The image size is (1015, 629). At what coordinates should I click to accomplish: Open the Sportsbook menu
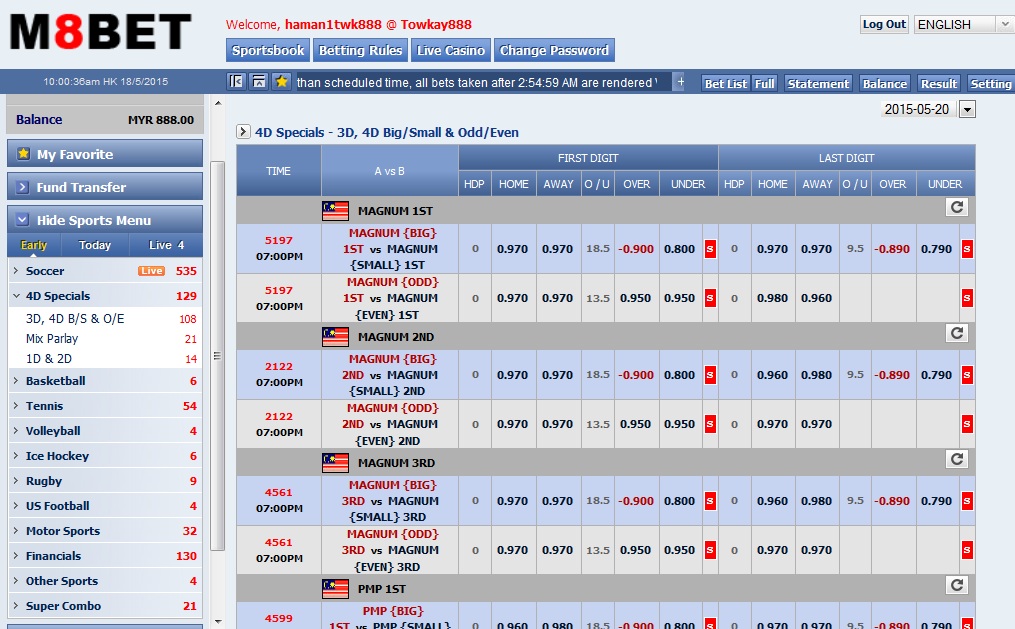pos(267,50)
